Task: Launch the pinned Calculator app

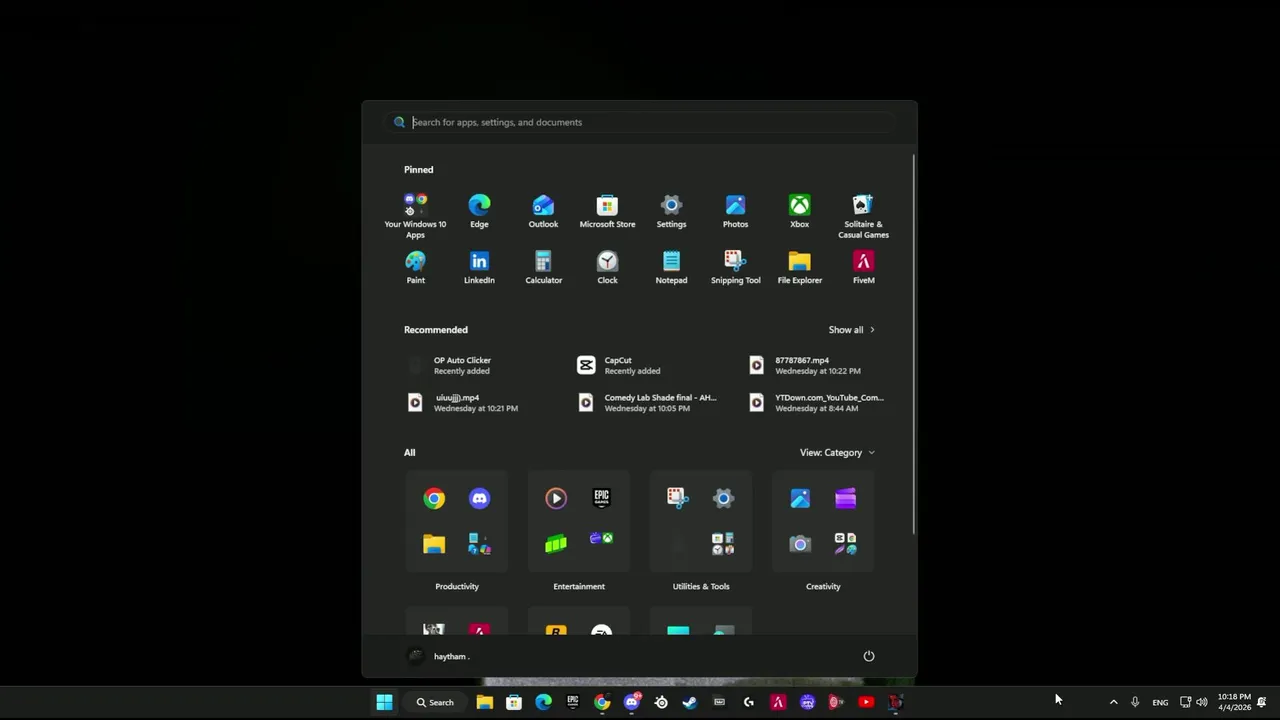Action: (543, 267)
